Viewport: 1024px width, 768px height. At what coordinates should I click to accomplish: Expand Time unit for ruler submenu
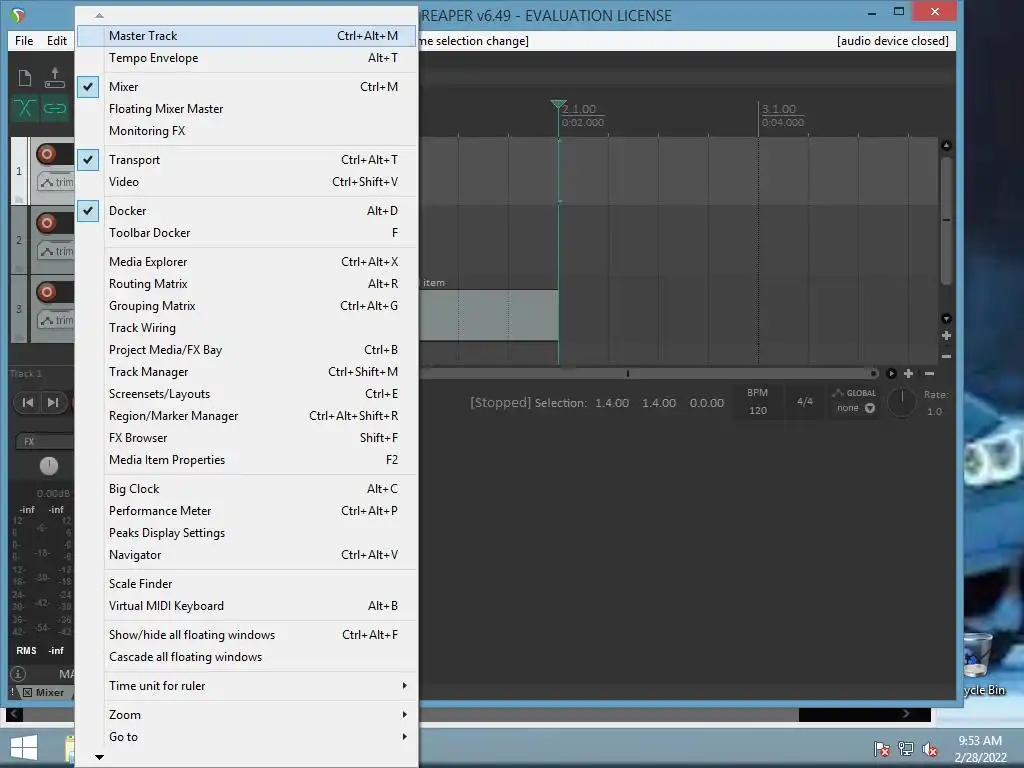click(247, 686)
